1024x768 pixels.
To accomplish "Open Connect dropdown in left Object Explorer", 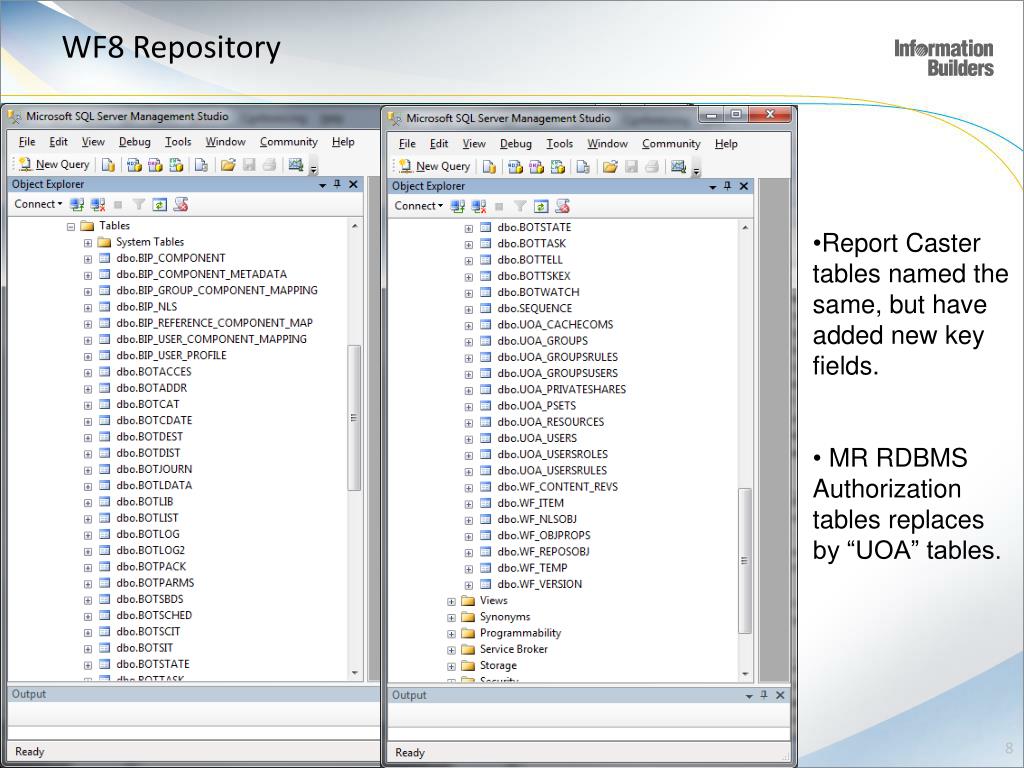I will click(x=39, y=204).
